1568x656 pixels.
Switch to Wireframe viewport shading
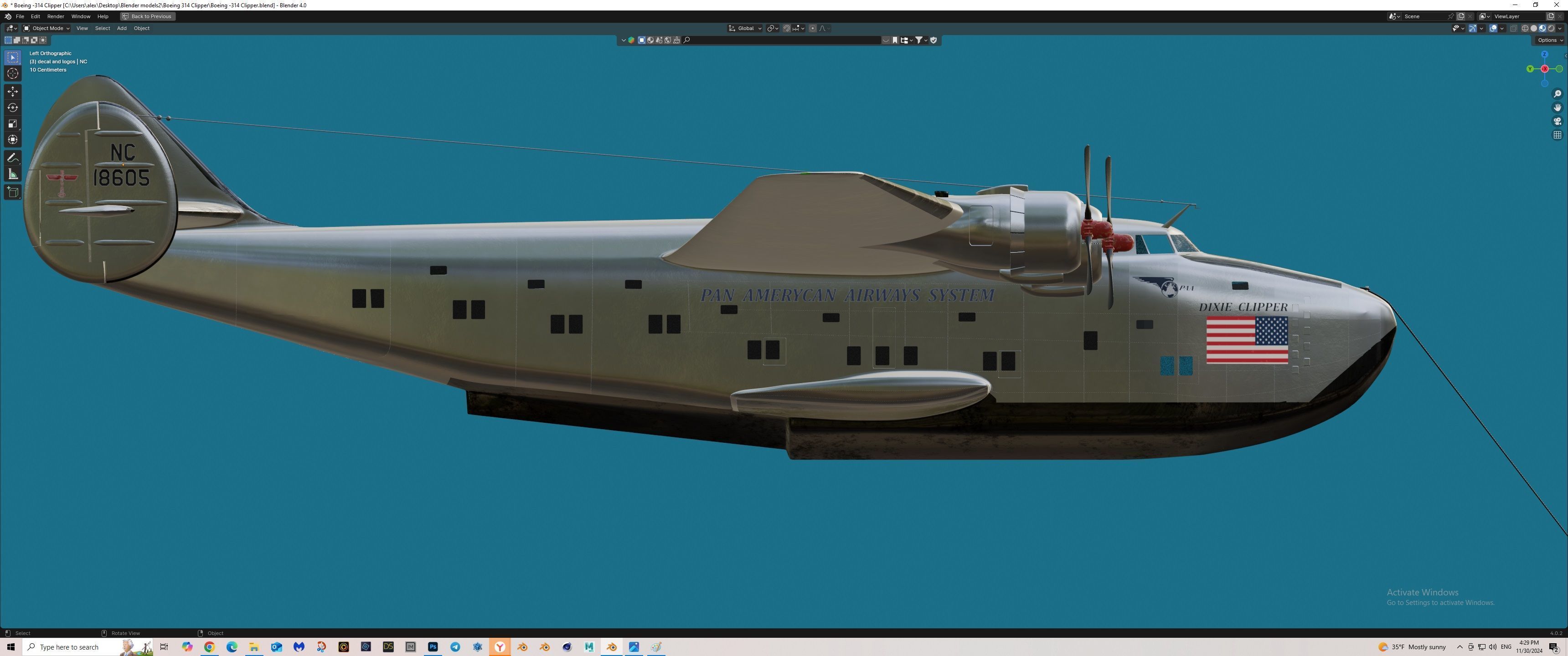[1525, 28]
